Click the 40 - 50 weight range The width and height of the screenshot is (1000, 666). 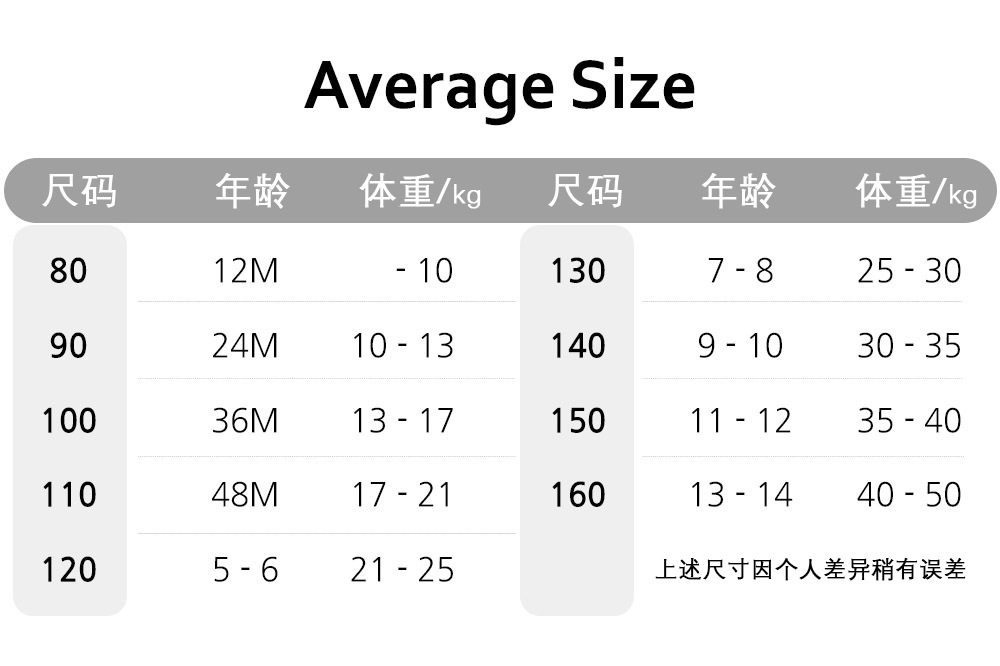pyautogui.click(x=909, y=495)
